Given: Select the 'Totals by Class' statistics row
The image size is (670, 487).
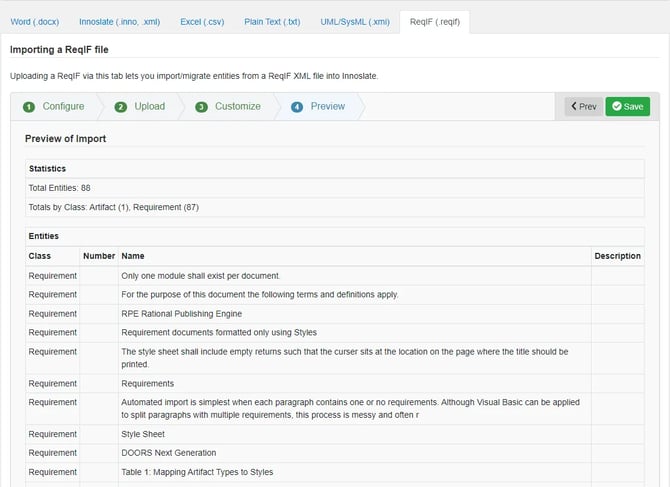Looking at the screenshot, I should (x=335, y=207).
